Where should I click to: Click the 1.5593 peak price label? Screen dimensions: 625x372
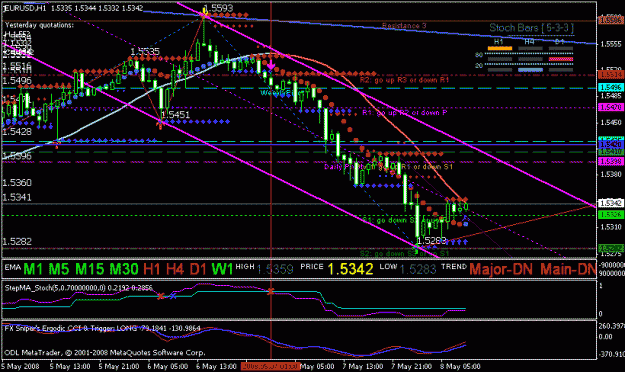point(218,8)
